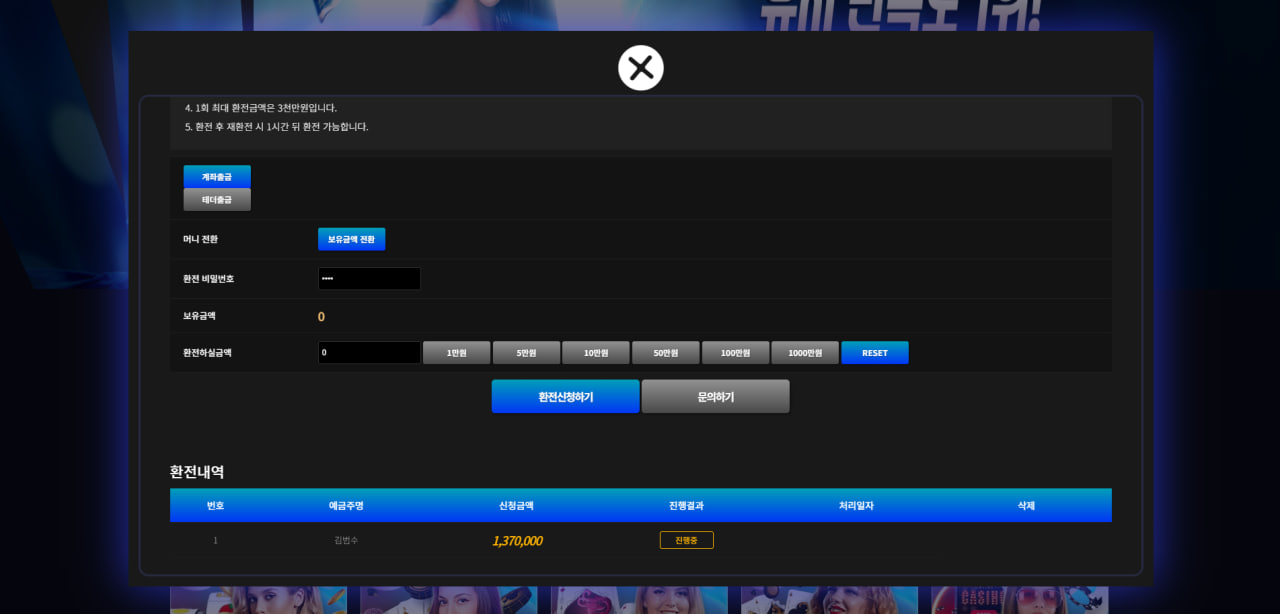This screenshot has width=1280, height=614.
Task: Focus the 환전 비밀번호 password field
Action: 369,279
